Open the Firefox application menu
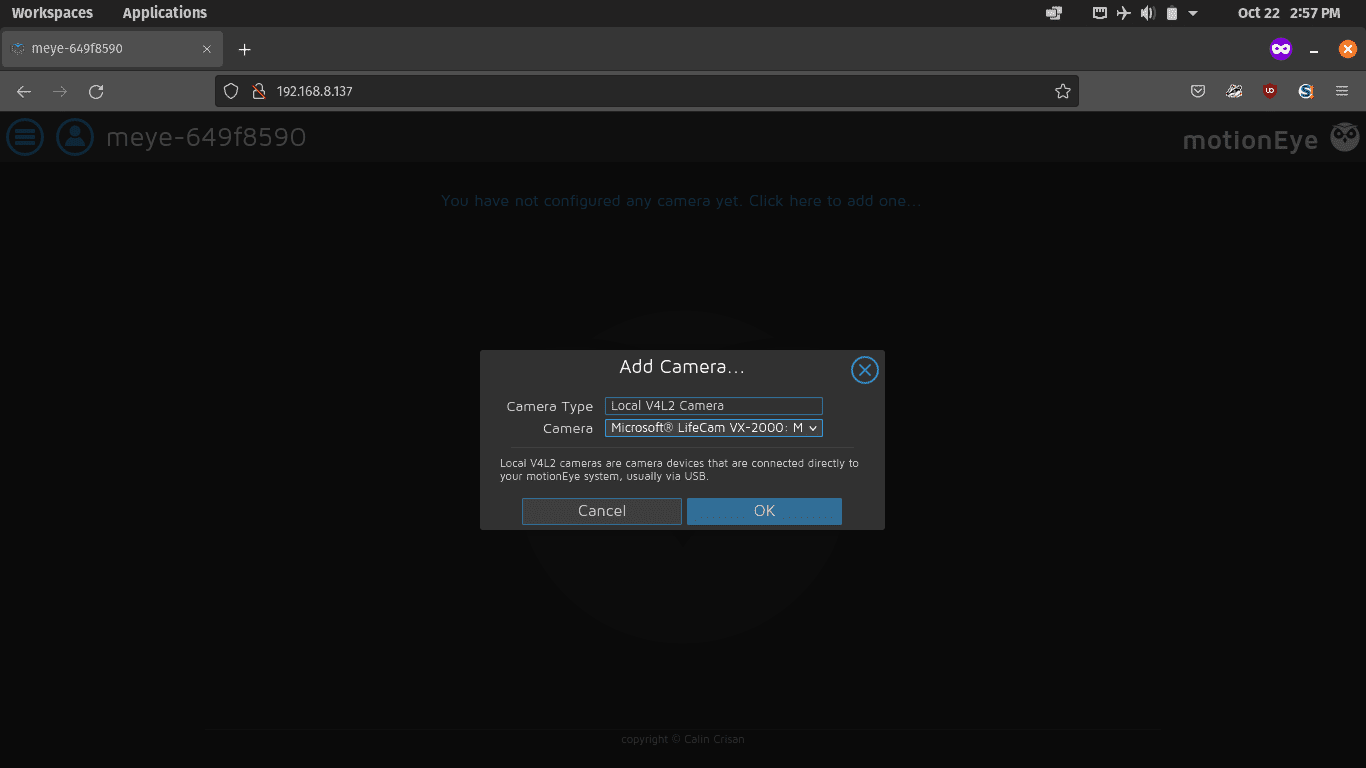This screenshot has height=768, width=1366. click(1342, 91)
